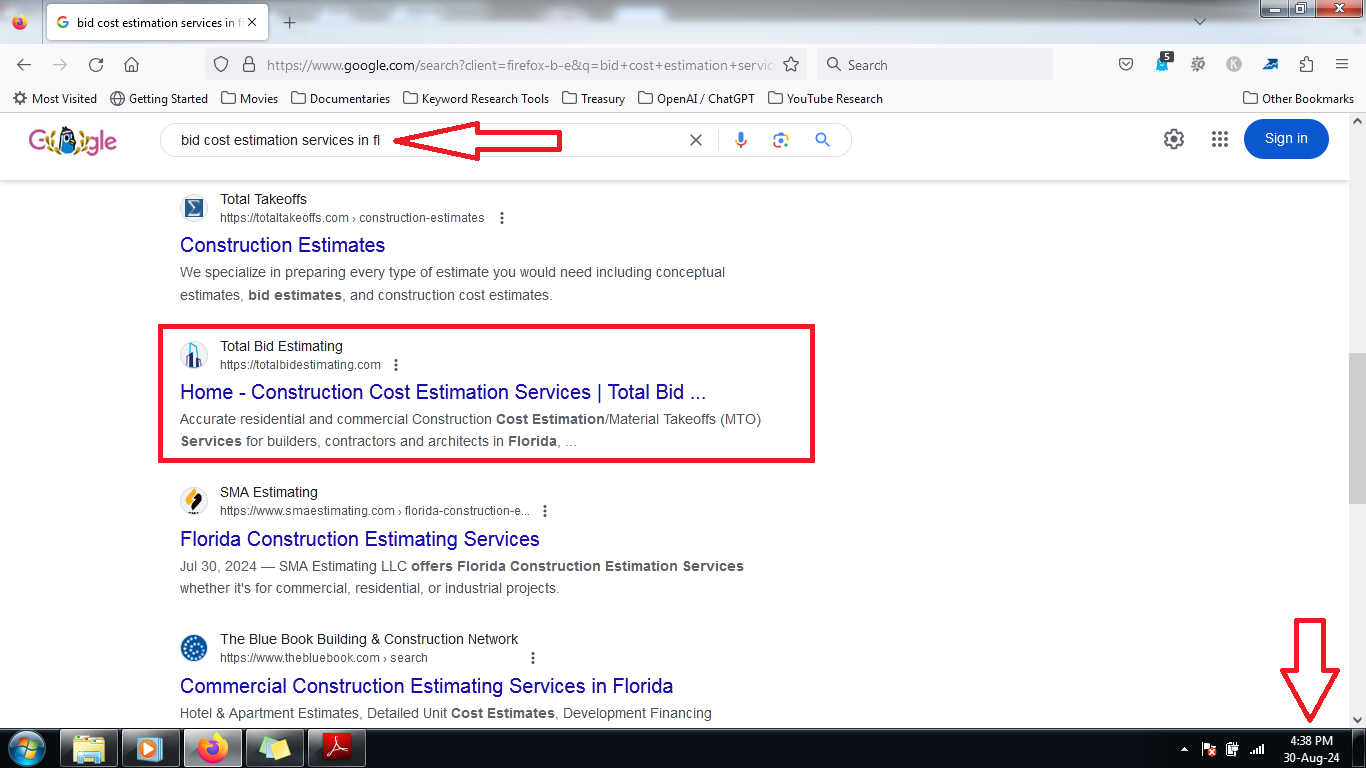
Task: Start voice search with microphone icon
Action: pyautogui.click(x=741, y=140)
